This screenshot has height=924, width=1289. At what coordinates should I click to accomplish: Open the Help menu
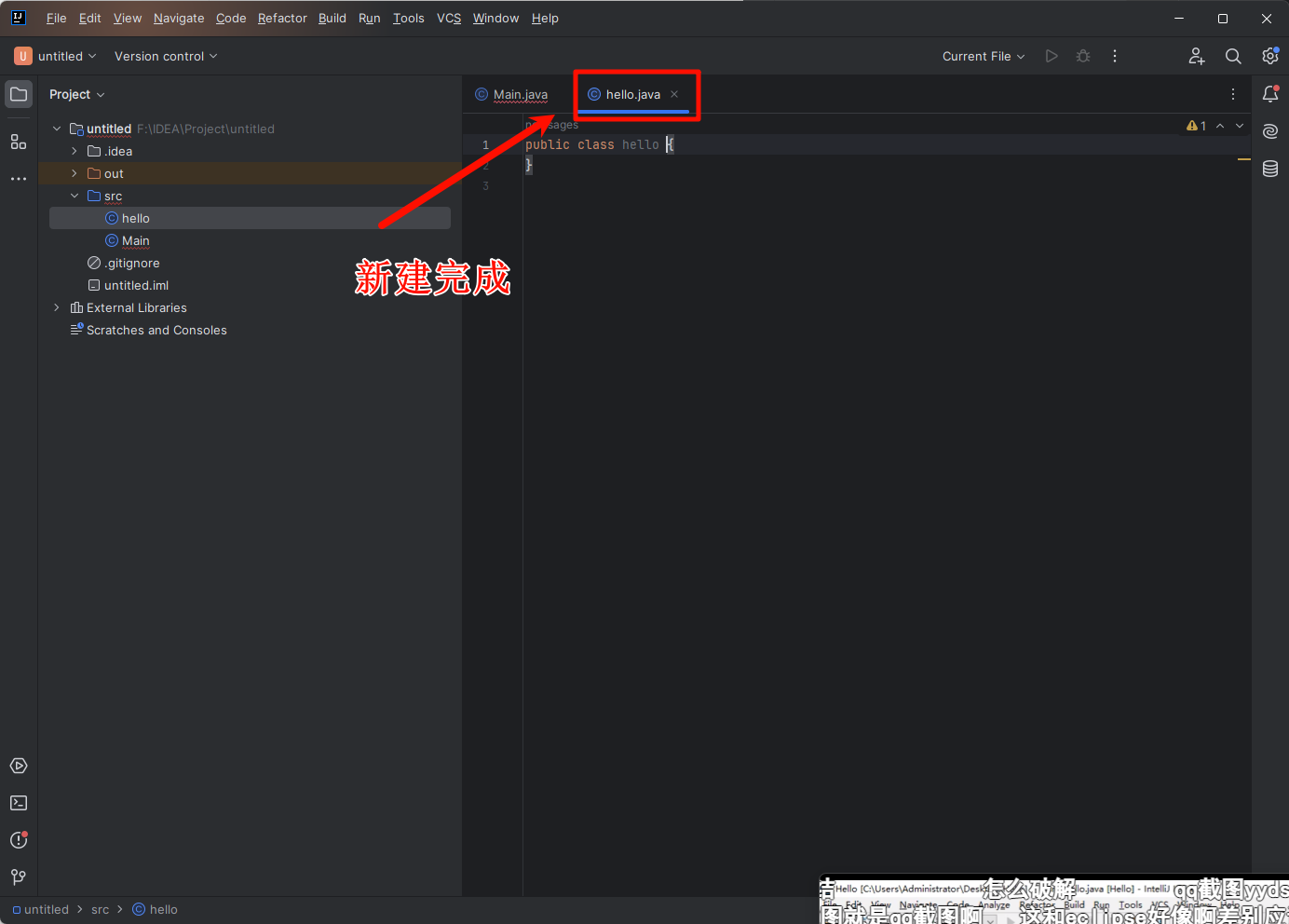click(545, 18)
